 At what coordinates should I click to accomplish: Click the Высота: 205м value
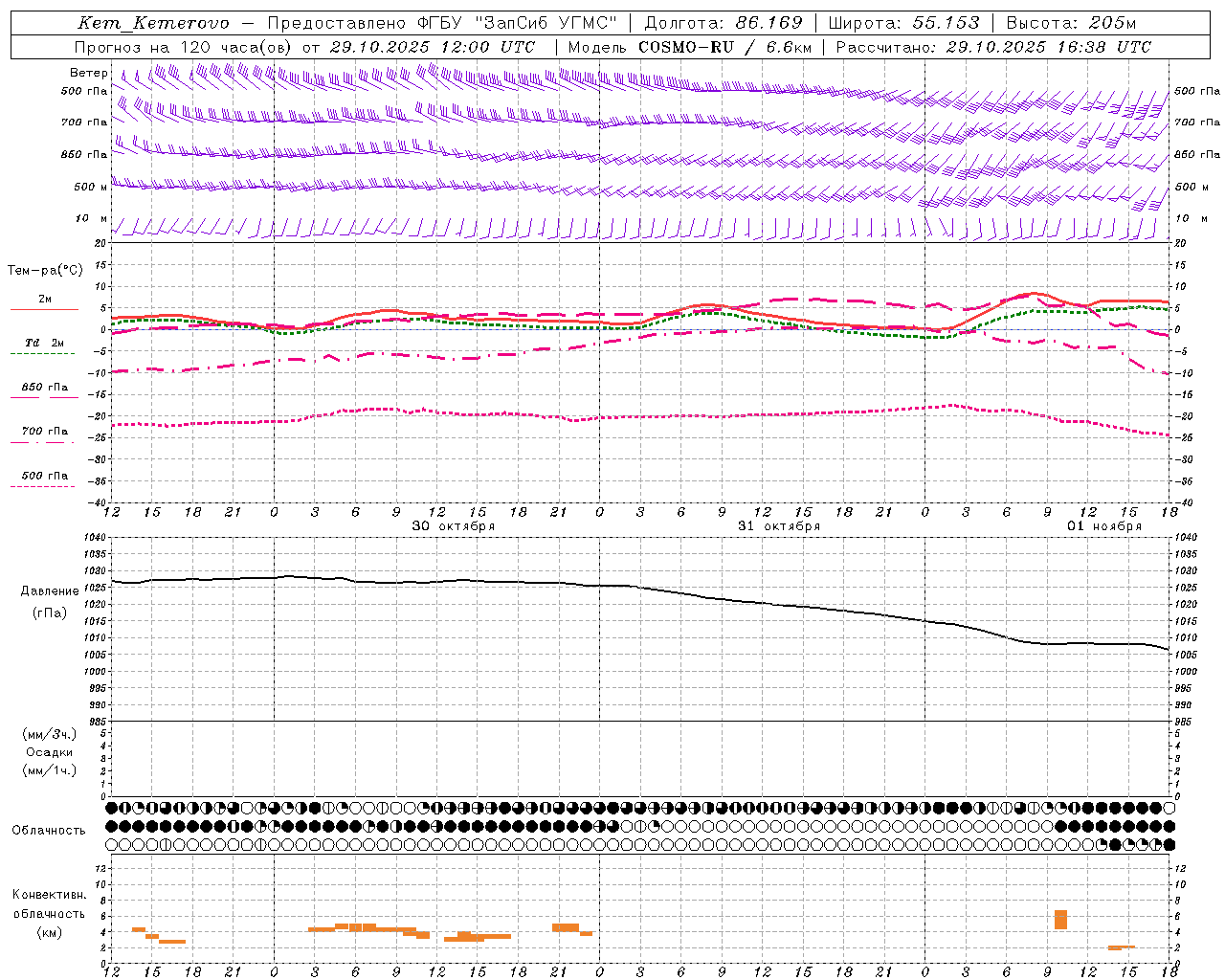(1071, 23)
